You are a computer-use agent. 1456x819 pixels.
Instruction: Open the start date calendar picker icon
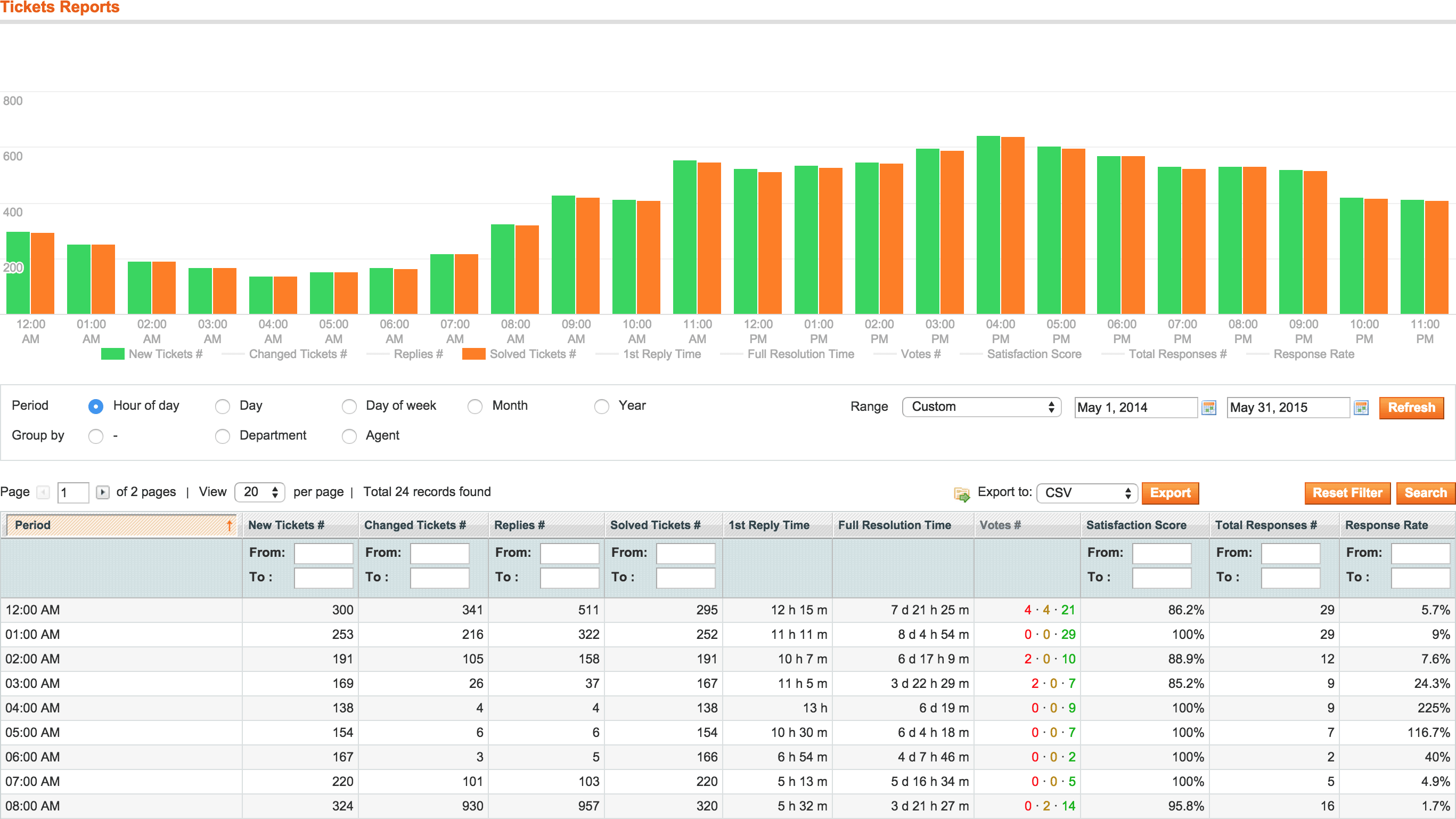pos(1208,407)
